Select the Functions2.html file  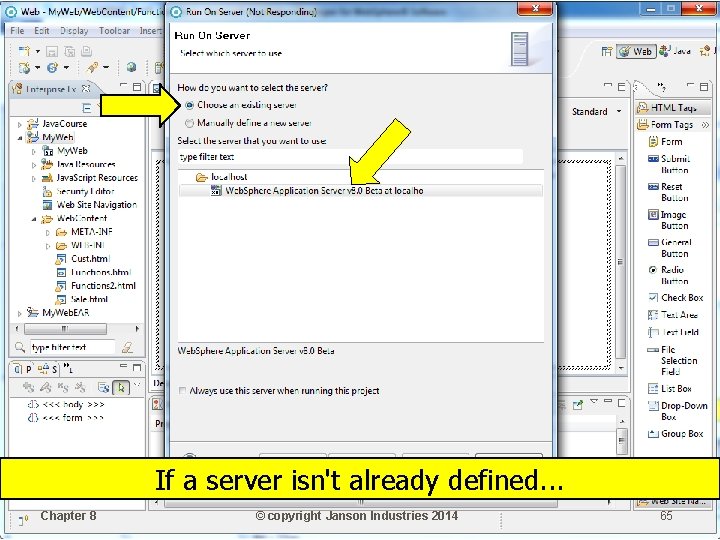(103, 286)
